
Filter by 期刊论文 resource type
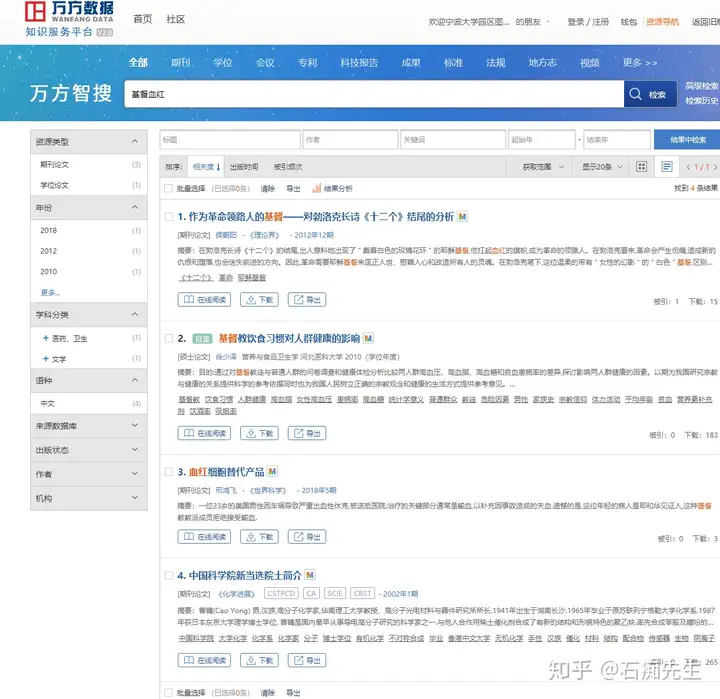[x=54, y=164]
